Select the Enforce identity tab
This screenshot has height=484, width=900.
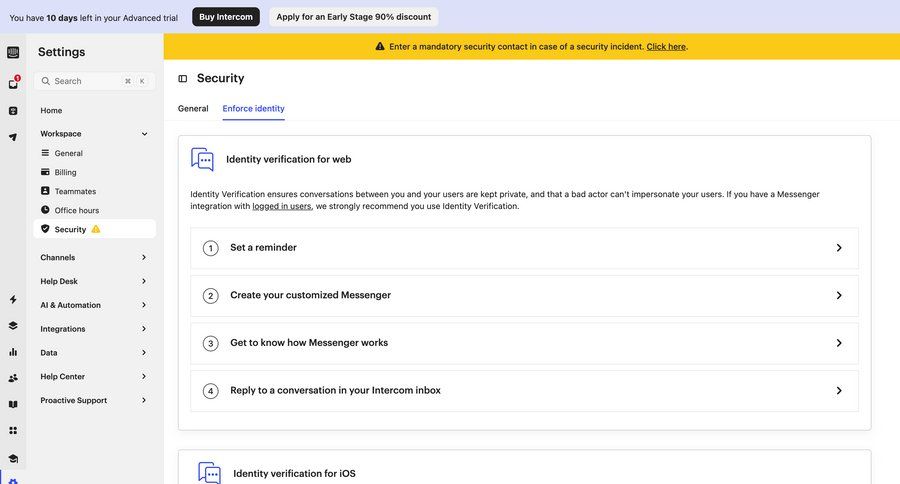pos(254,109)
